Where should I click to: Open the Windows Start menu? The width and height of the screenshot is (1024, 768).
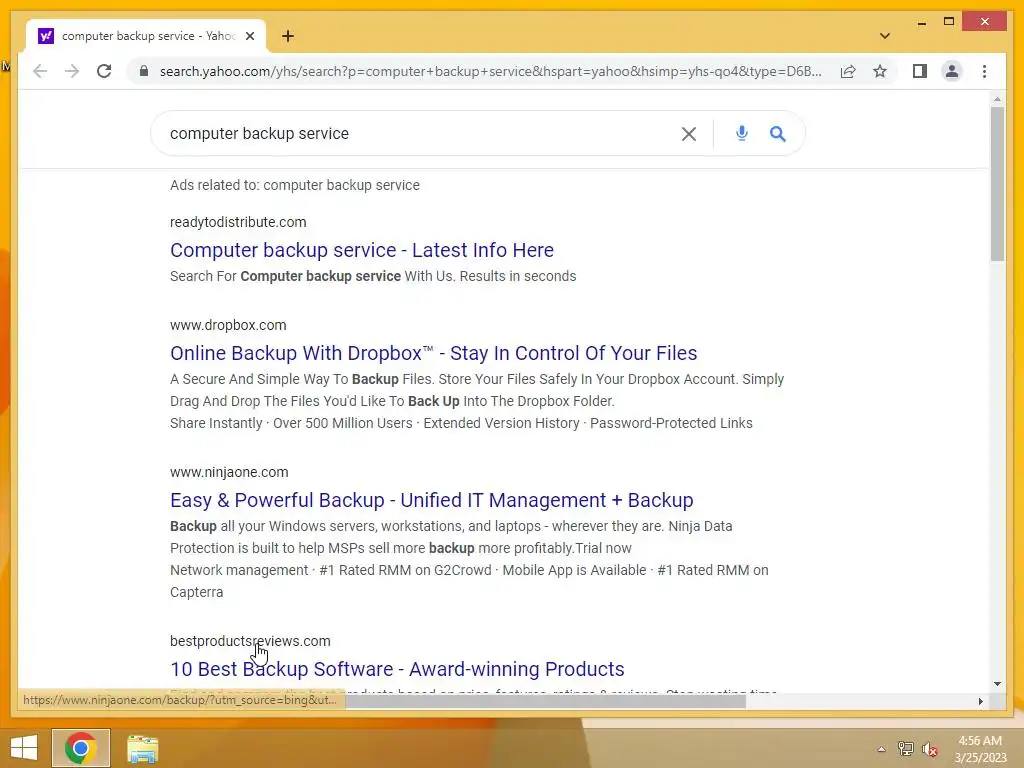(x=24, y=748)
